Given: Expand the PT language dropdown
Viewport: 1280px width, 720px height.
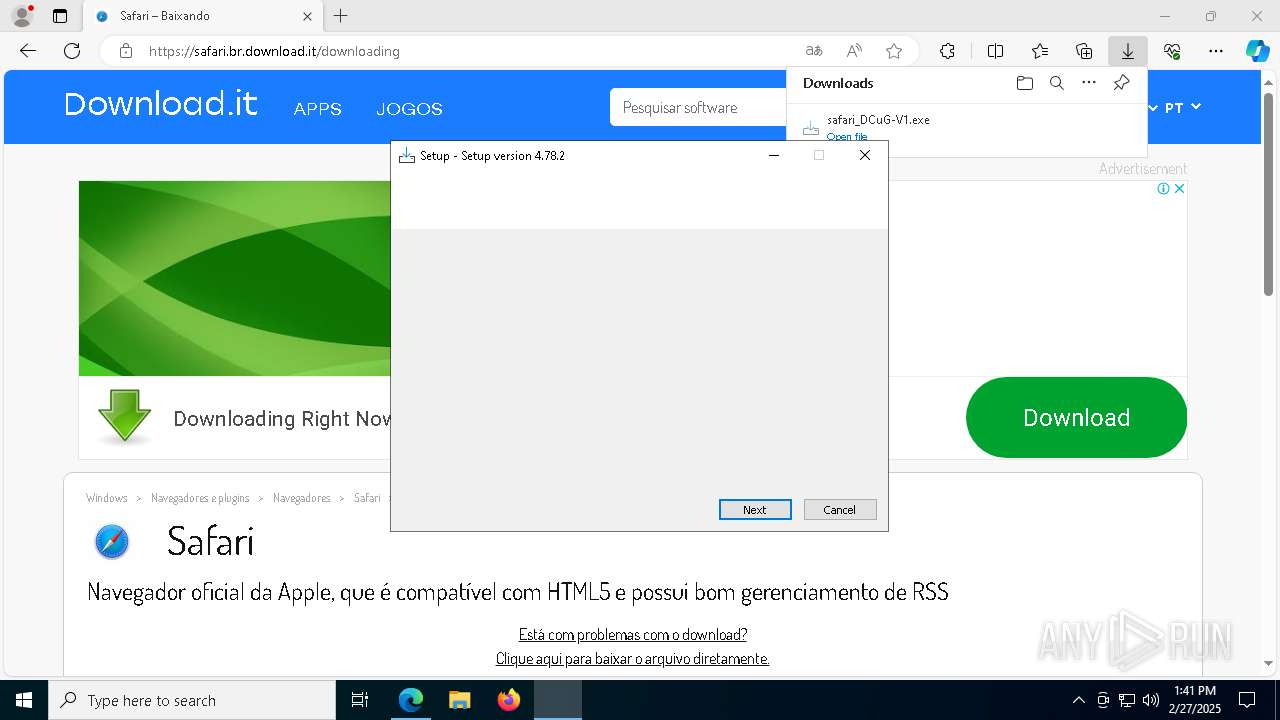Looking at the screenshot, I should [1181, 107].
